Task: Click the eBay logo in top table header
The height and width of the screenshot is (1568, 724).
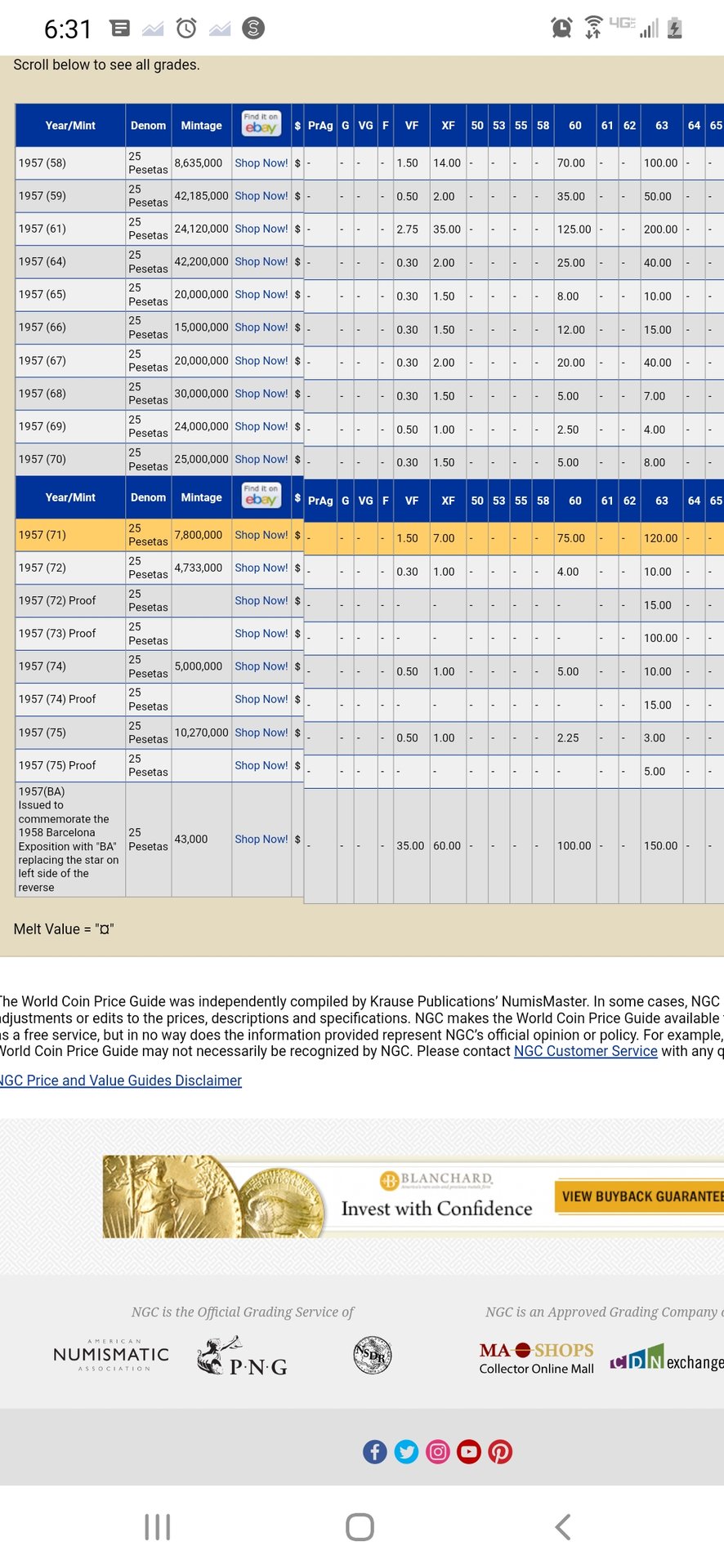Action: [x=261, y=124]
